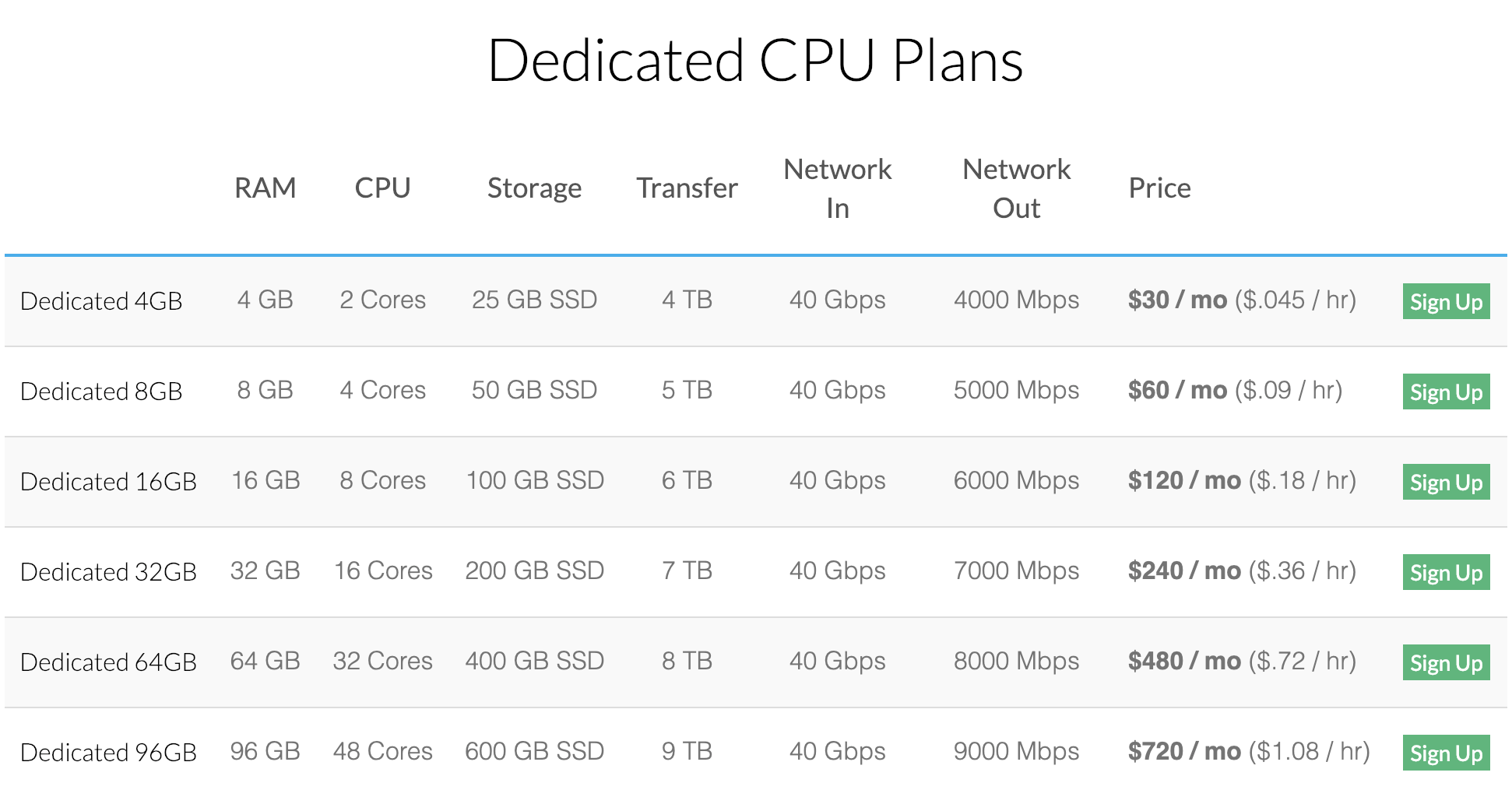Select the Dedicated 4GB plan name

(101, 301)
